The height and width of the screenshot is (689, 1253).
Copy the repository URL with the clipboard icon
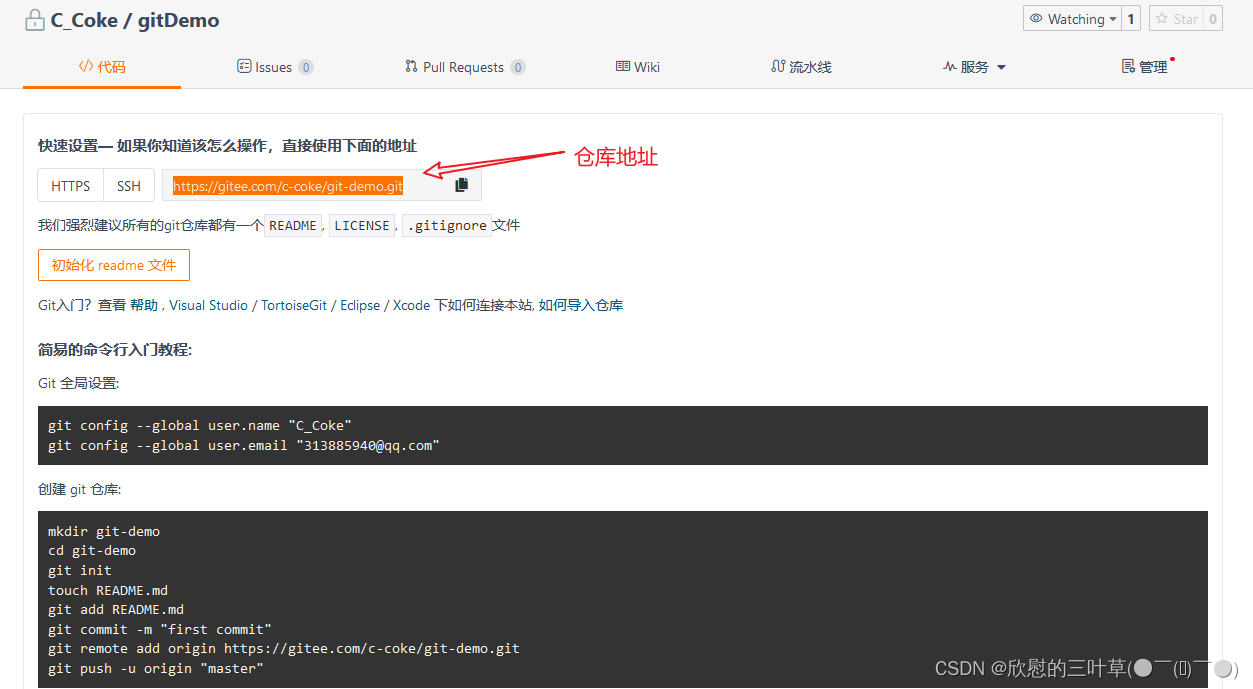[x=461, y=185]
